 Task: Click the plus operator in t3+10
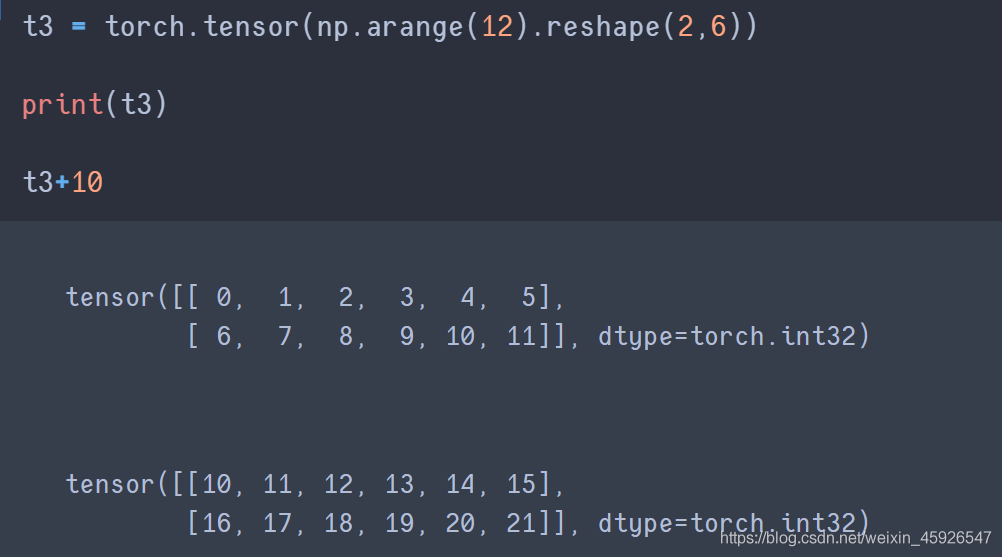[62, 182]
